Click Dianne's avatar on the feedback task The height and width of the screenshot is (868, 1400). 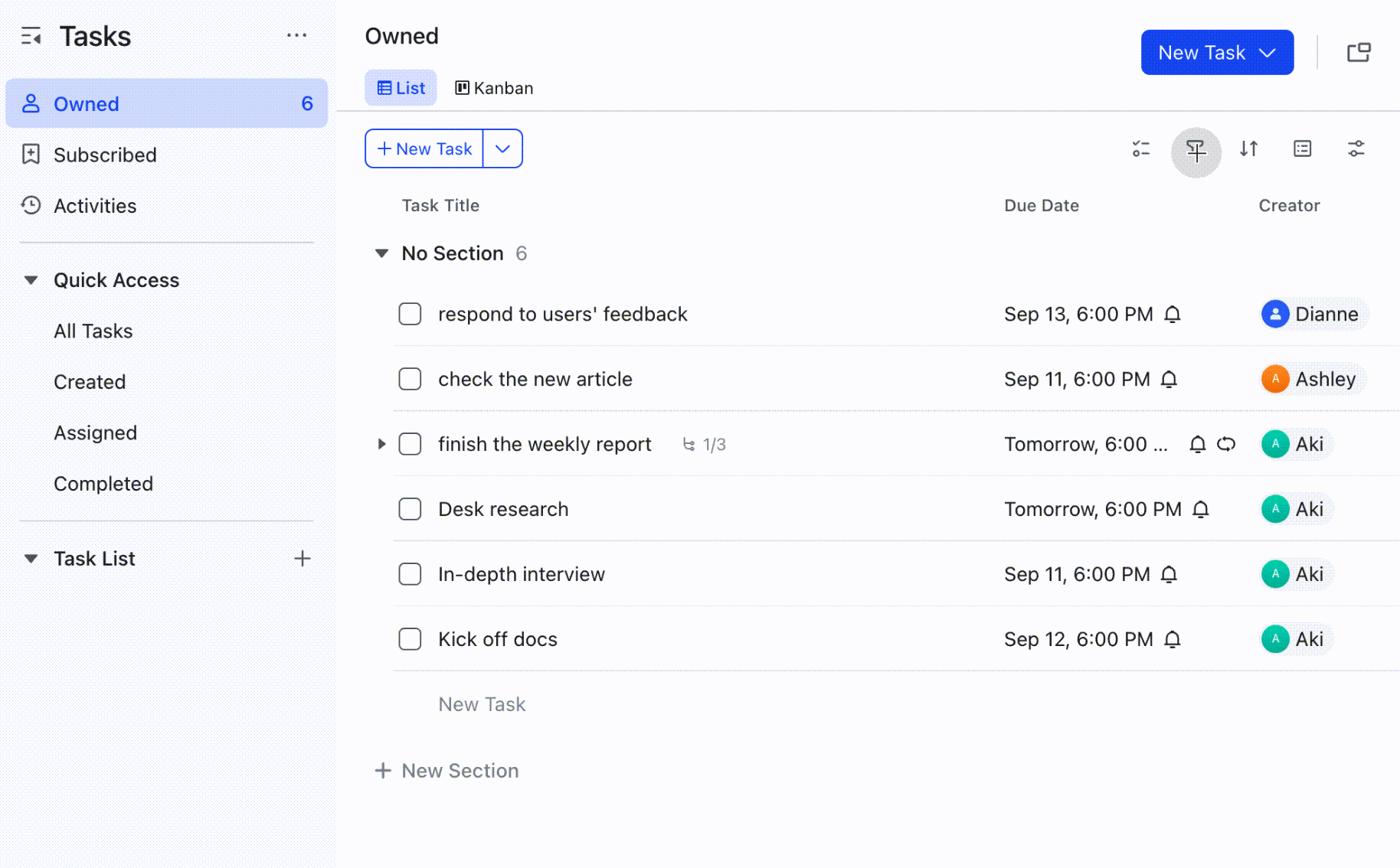(x=1274, y=314)
